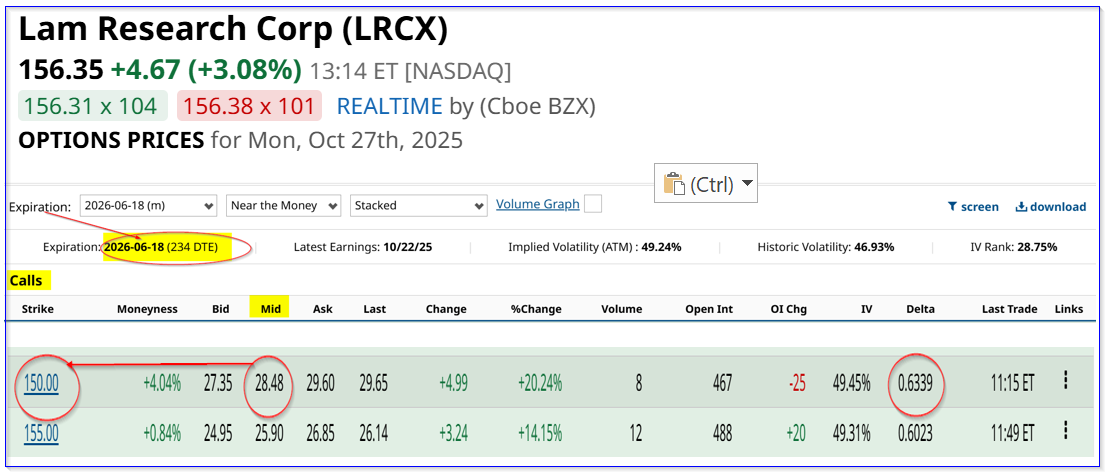Click the screen filter icon link
The image size is (1109, 473).
coord(972,206)
